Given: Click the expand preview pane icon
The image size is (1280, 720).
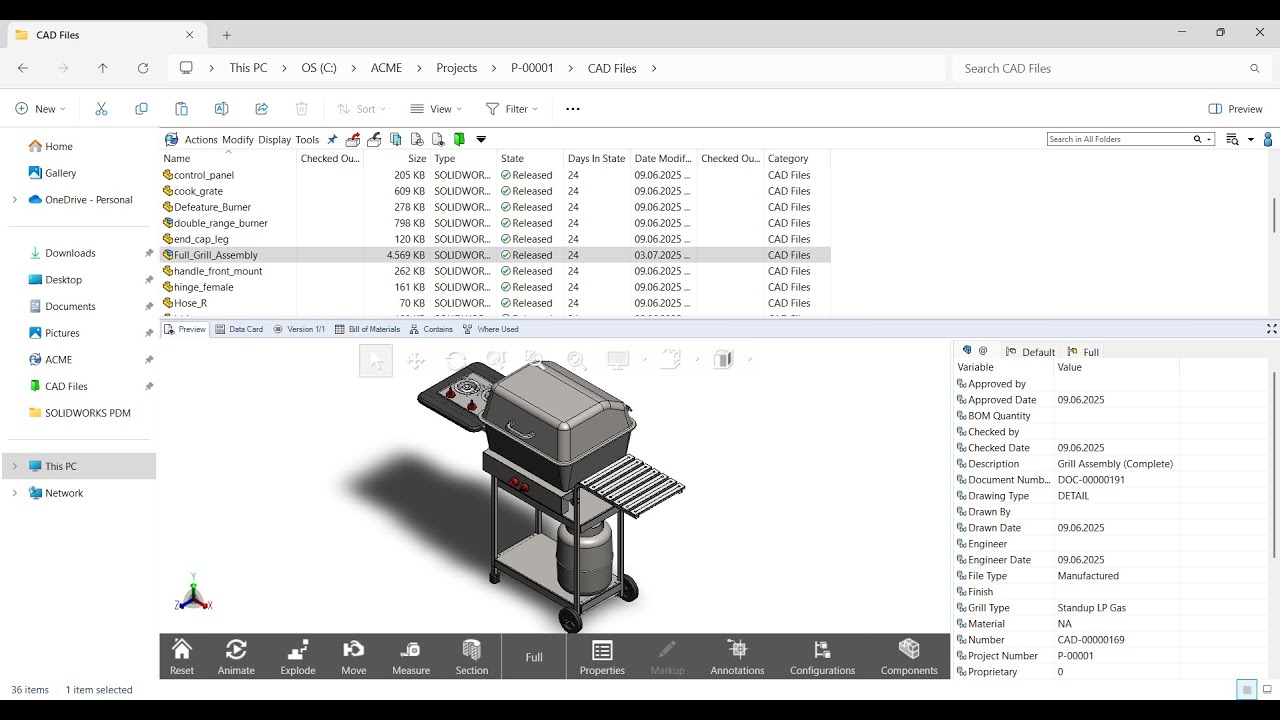Looking at the screenshot, I should pyautogui.click(x=1272, y=329).
